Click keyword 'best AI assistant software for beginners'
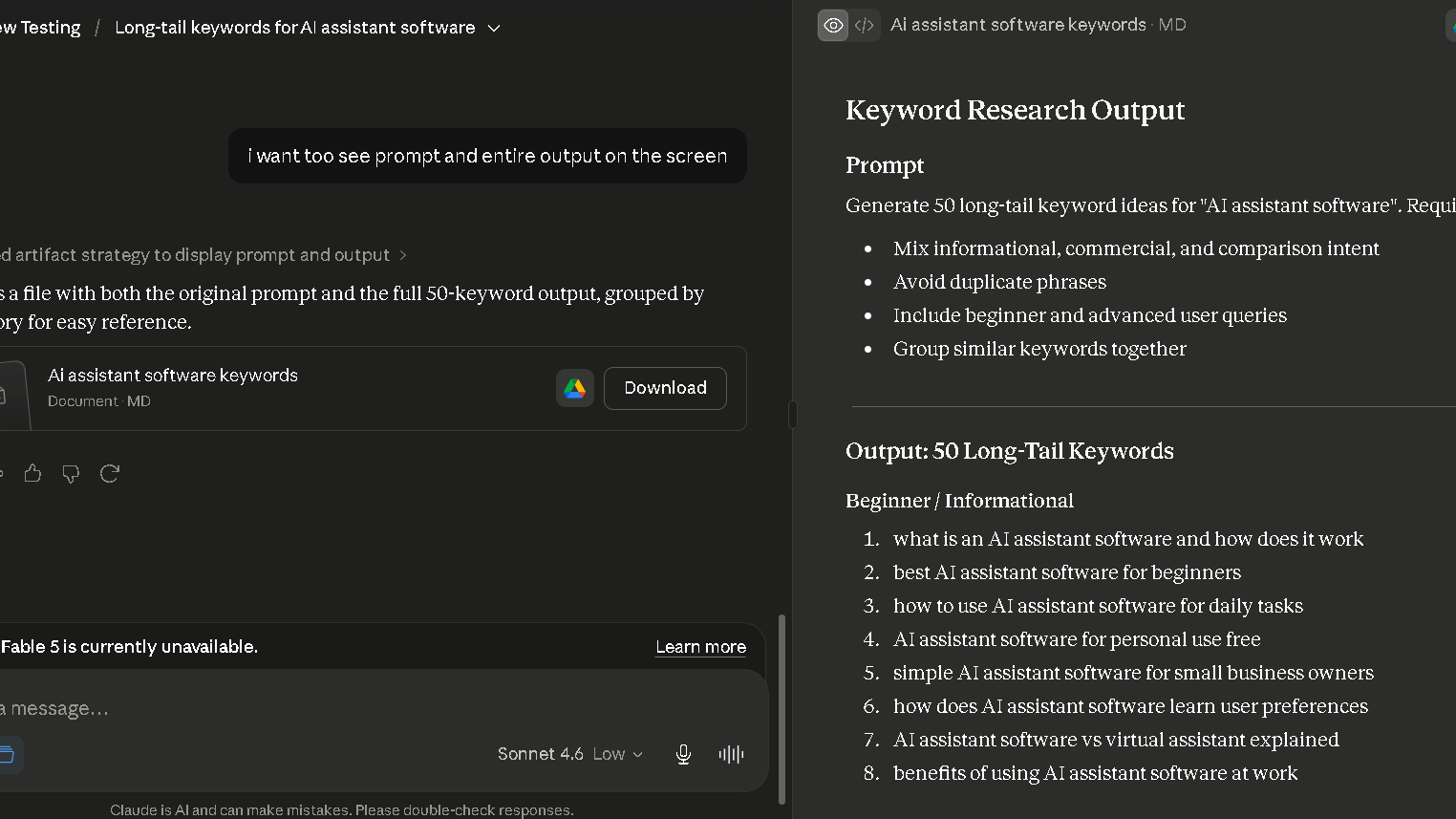This screenshot has width=1456, height=819. pos(1067,572)
